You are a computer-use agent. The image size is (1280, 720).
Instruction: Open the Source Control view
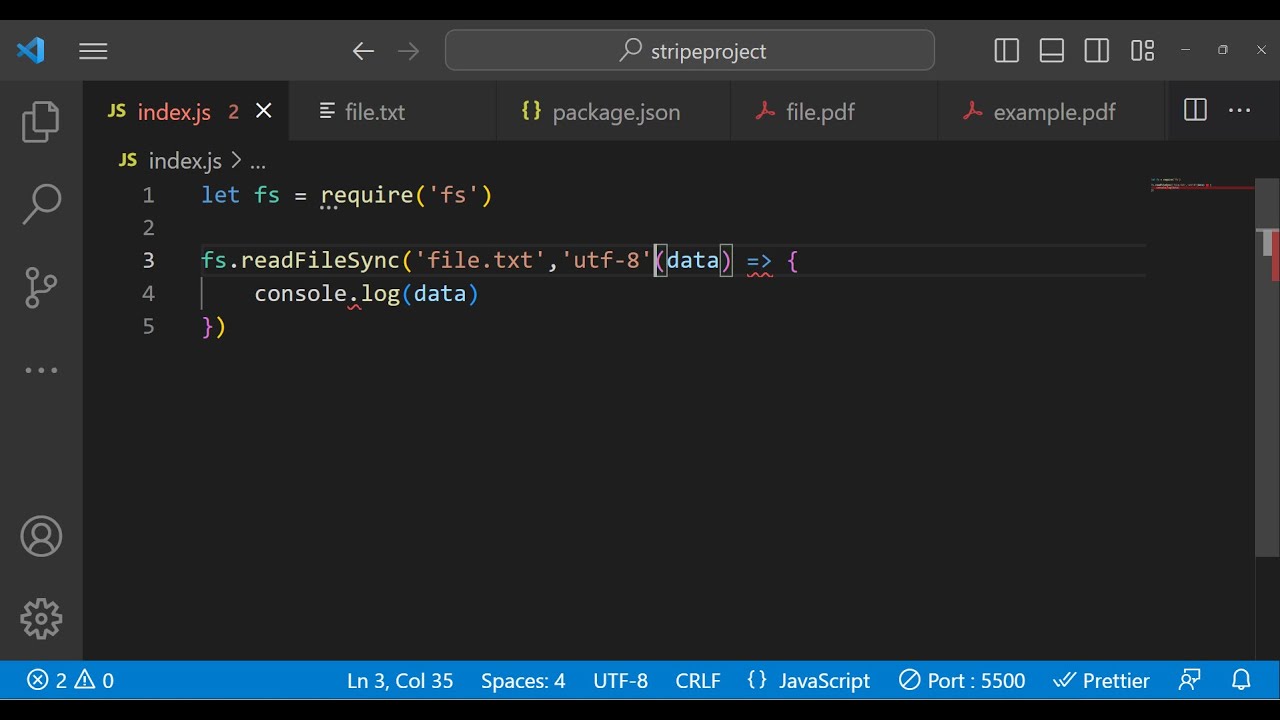coord(41,287)
